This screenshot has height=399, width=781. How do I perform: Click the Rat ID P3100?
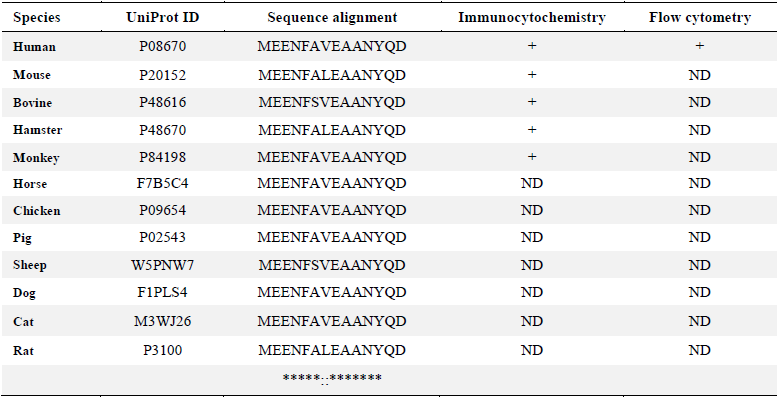click(x=162, y=350)
